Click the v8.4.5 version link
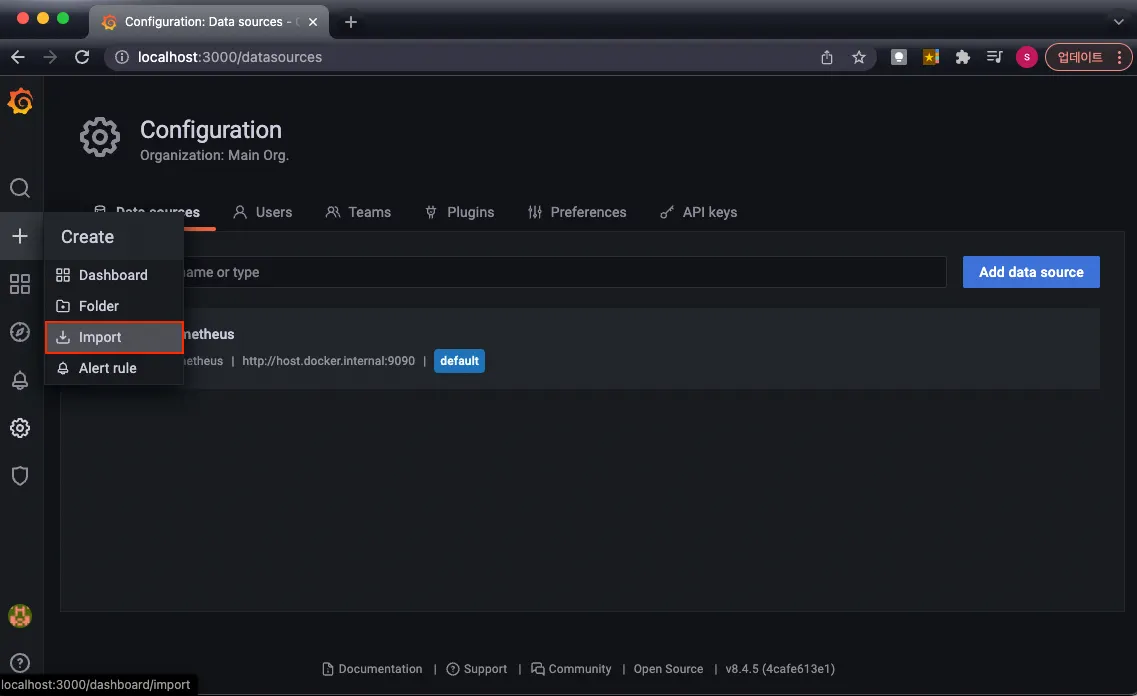 click(780, 669)
